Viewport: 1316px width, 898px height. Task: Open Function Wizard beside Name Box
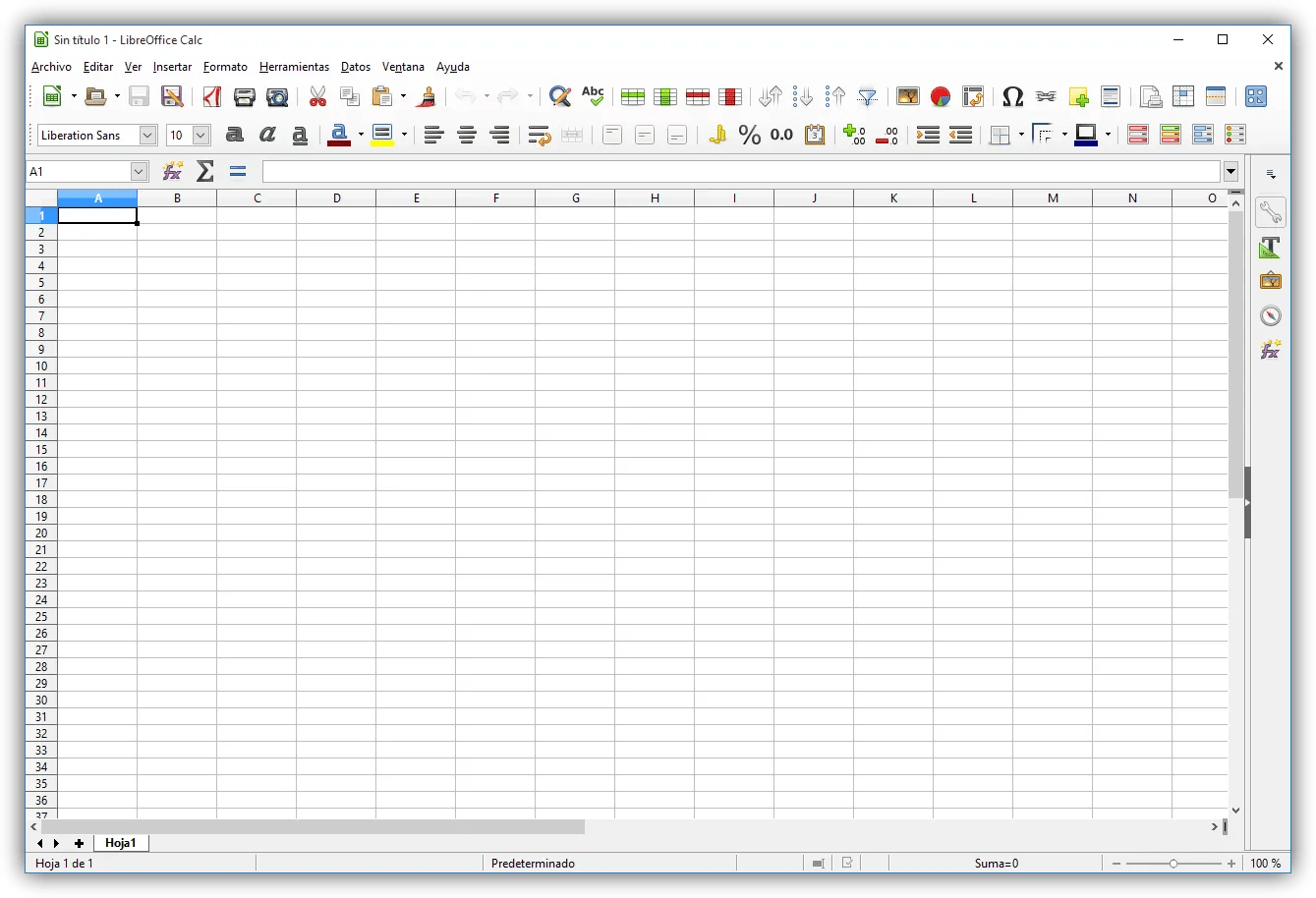click(x=173, y=171)
